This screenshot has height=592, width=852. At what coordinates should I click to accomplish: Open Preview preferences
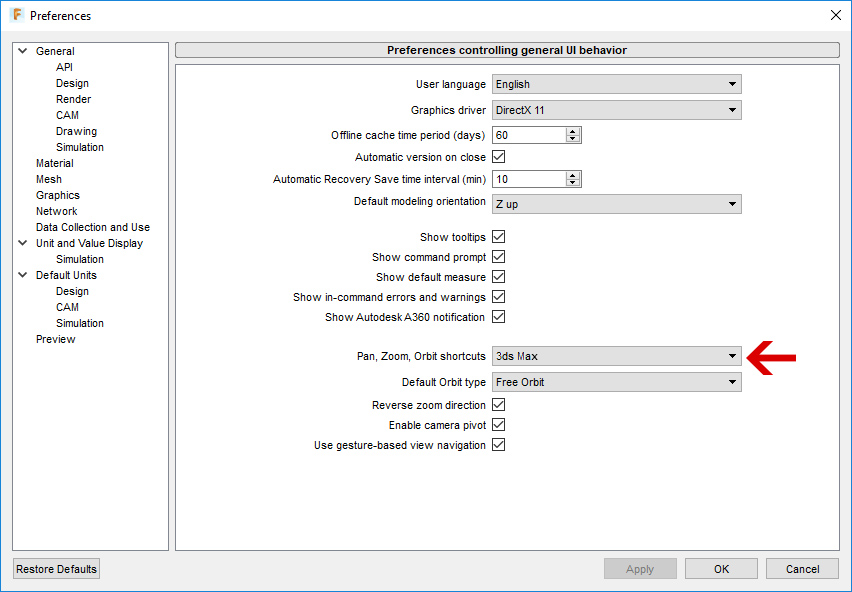coord(55,339)
